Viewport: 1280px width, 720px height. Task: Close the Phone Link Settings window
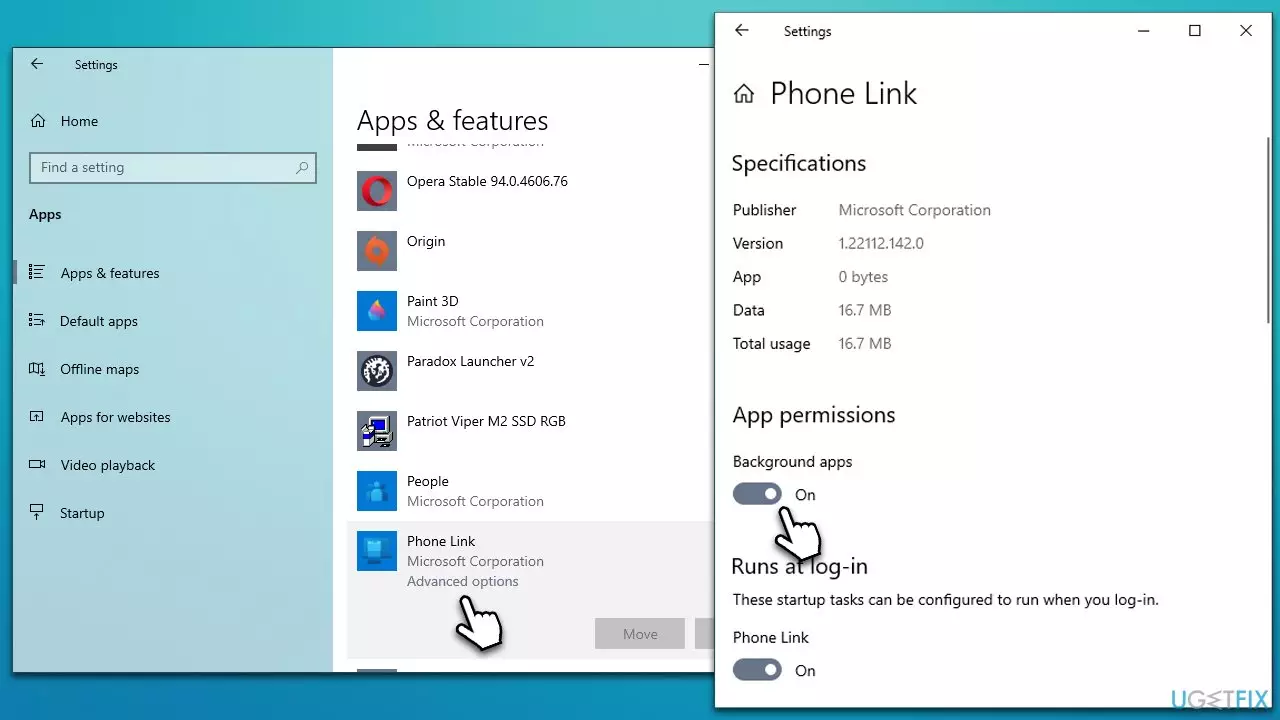point(1246,31)
